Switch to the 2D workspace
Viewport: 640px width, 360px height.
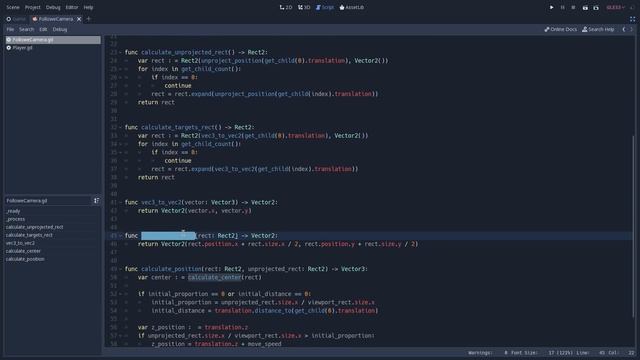coord(286,7)
